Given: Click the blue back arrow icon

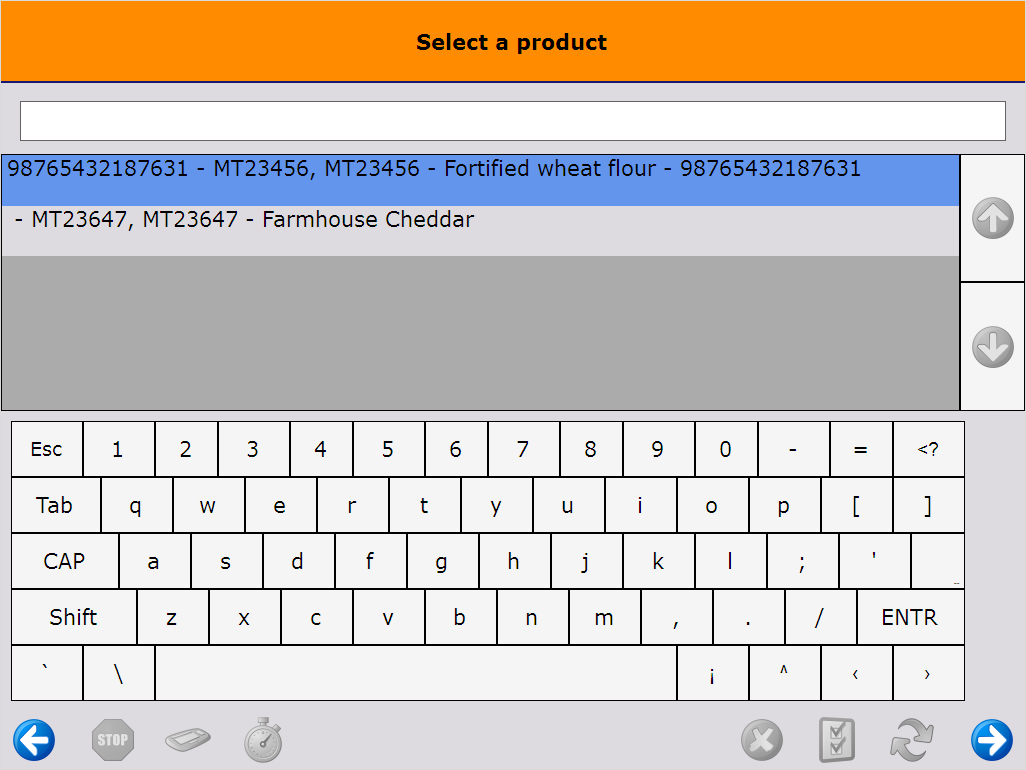Looking at the screenshot, I should (33, 739).
